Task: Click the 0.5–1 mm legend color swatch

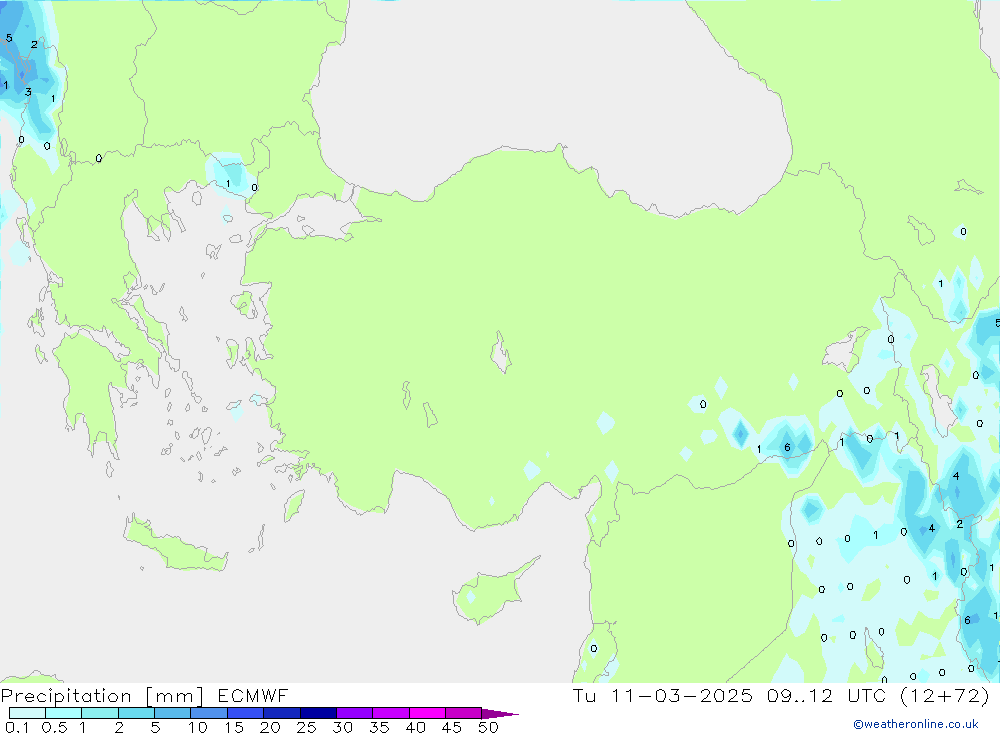Action: coord(63,713)
